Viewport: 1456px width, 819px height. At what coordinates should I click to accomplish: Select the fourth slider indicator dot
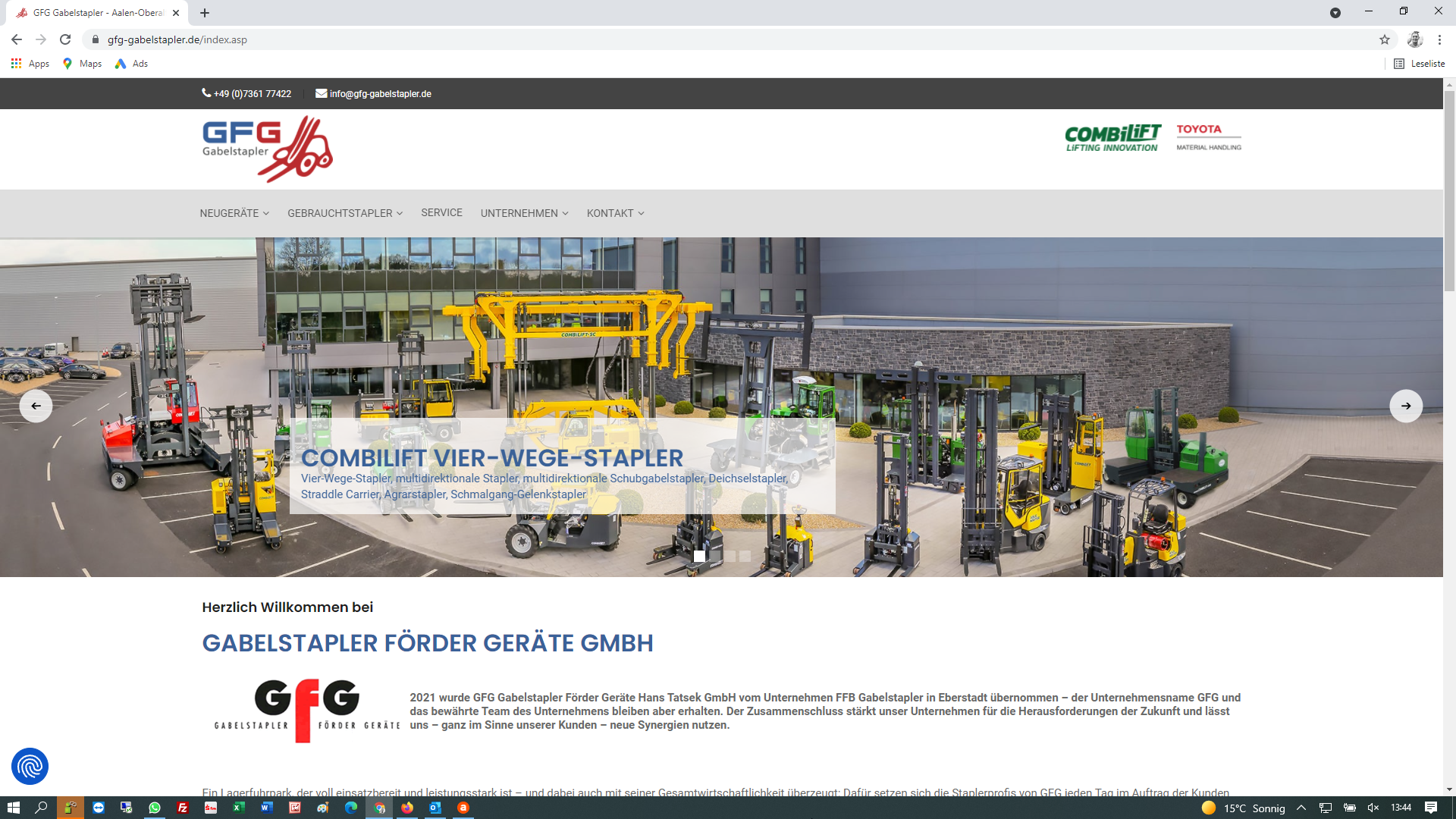pyautogui.click(x=745, y=556)
